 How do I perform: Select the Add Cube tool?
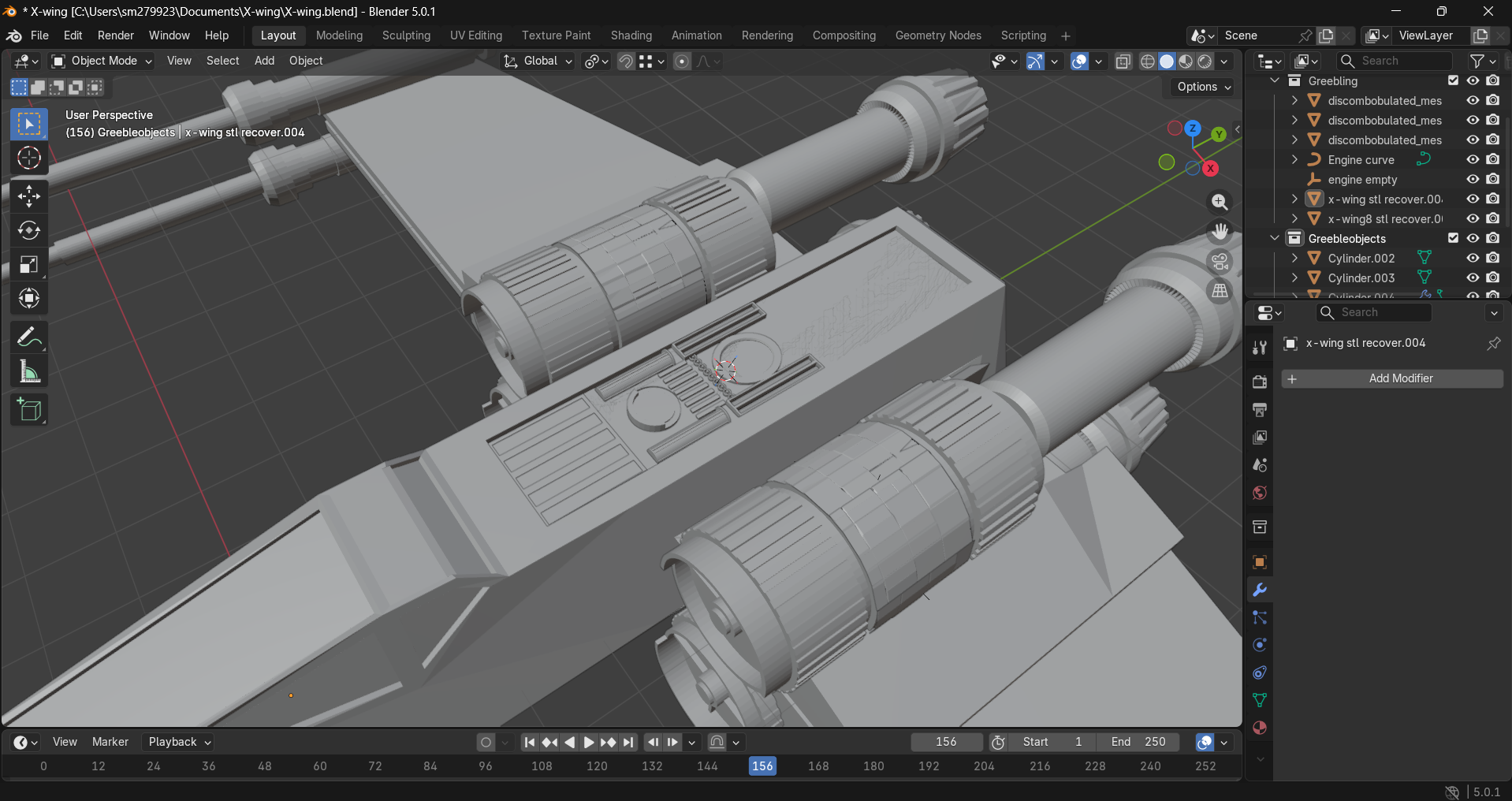29,410
